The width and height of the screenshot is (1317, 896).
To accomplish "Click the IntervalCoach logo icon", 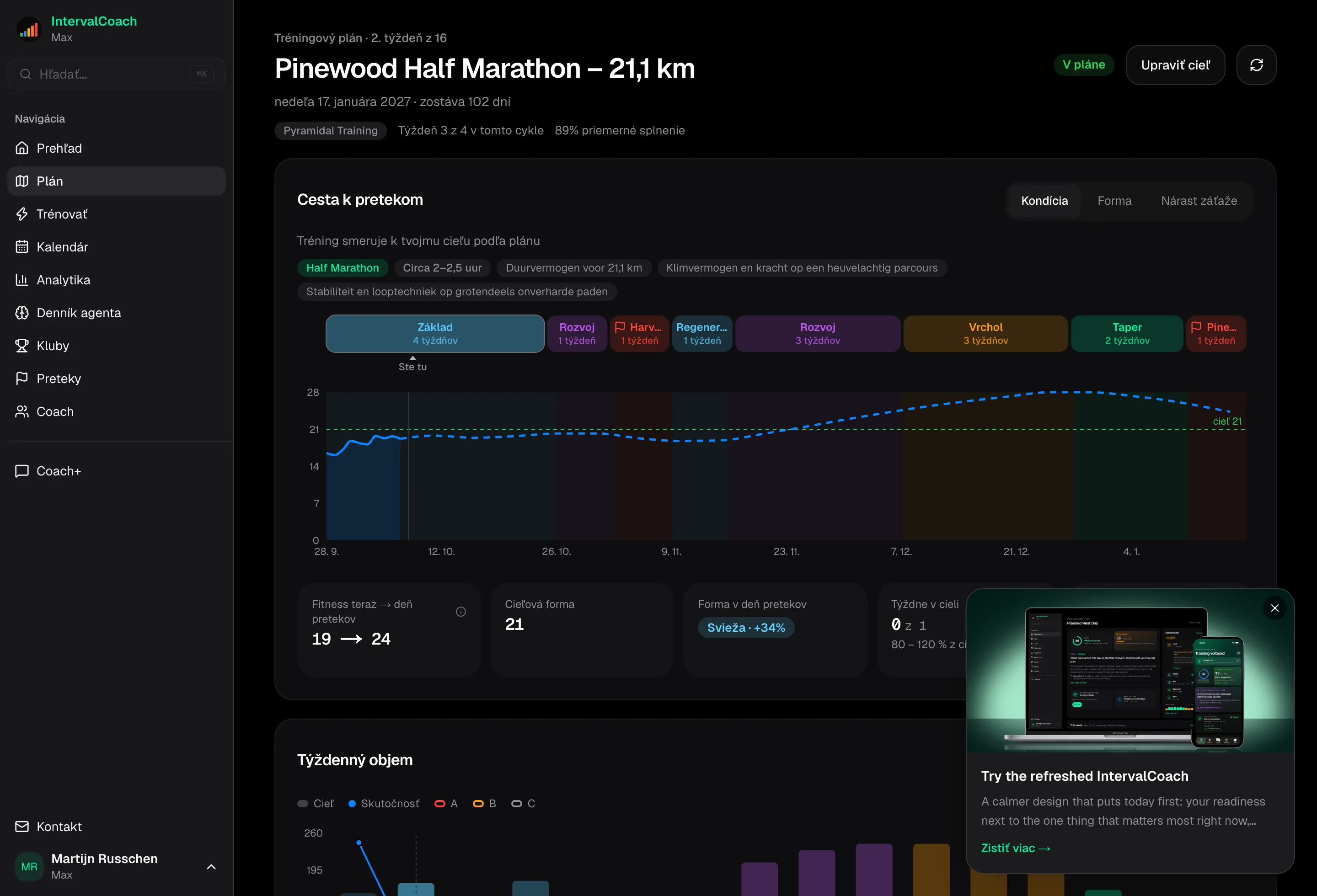I will tap(29, 29).
